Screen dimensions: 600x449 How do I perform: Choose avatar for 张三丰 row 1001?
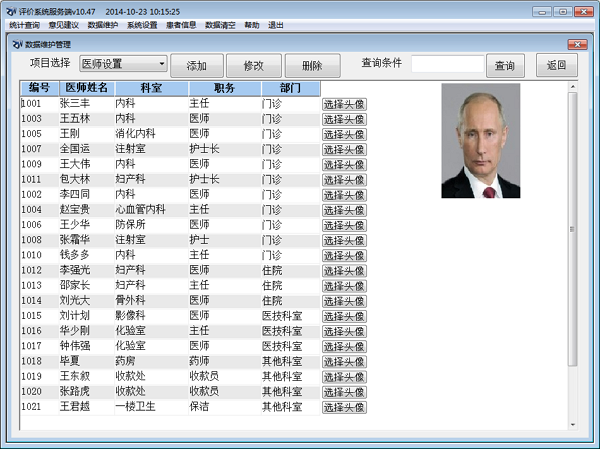click(x=344, y=104)
